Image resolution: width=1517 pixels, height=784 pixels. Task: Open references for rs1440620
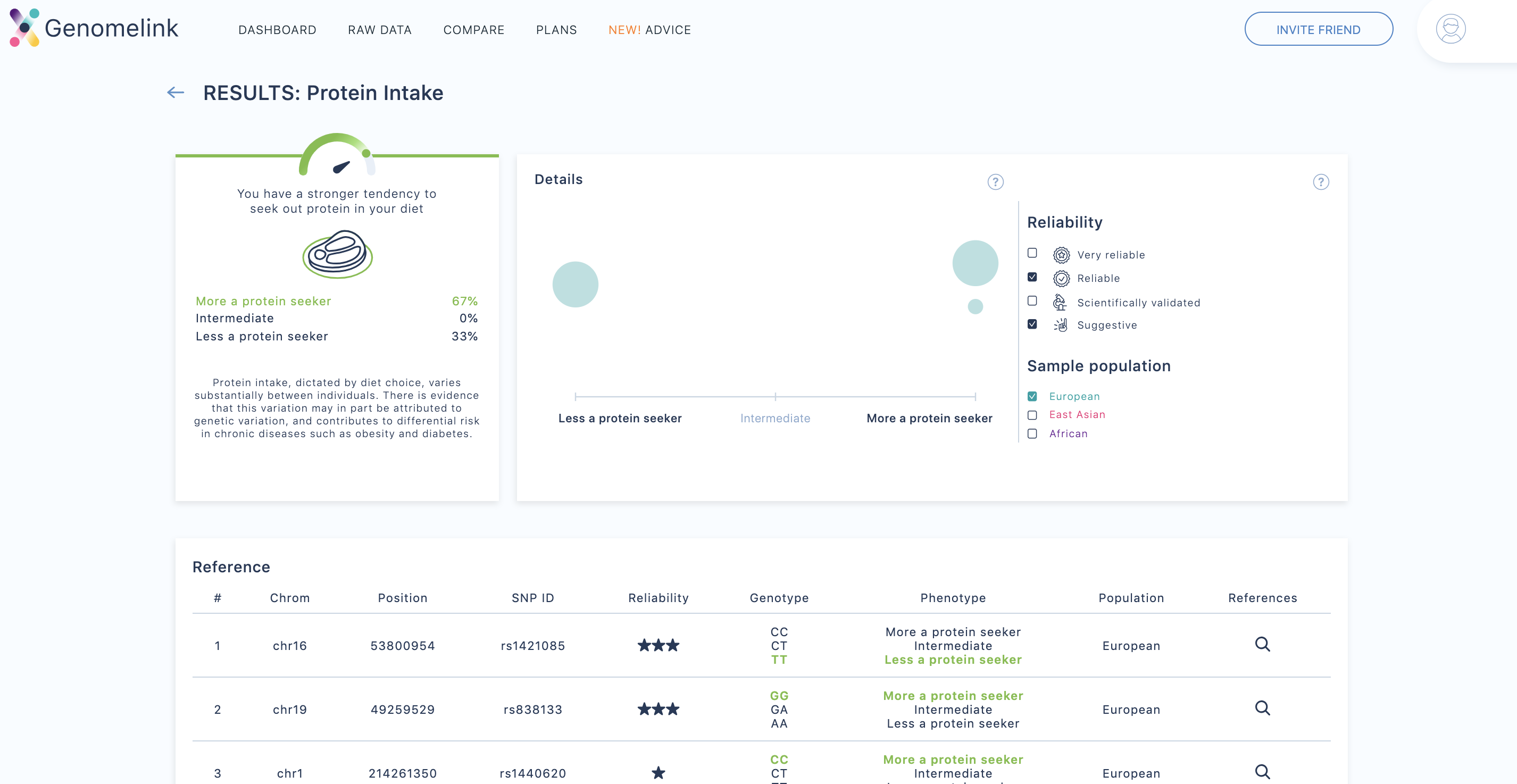tap(1262, 771)
